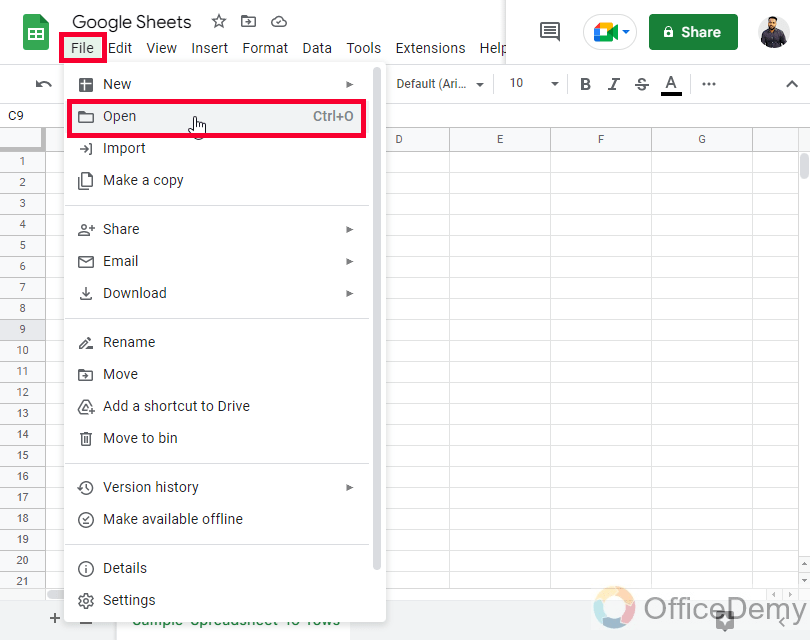Toggle bold formatting
Screen dimensions: 810x640
pos(585,84)
